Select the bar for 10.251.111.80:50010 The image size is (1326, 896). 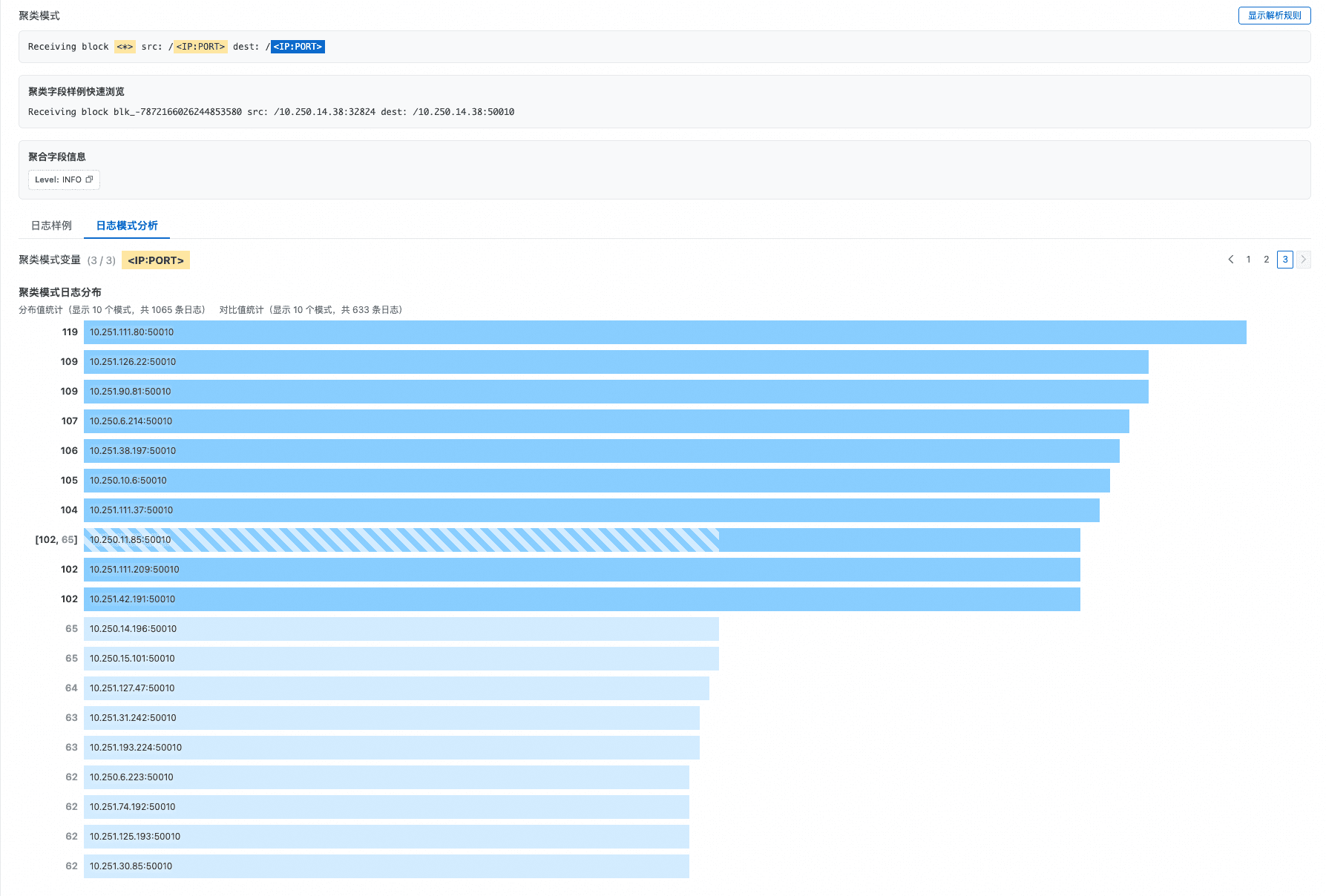point(664,332)
